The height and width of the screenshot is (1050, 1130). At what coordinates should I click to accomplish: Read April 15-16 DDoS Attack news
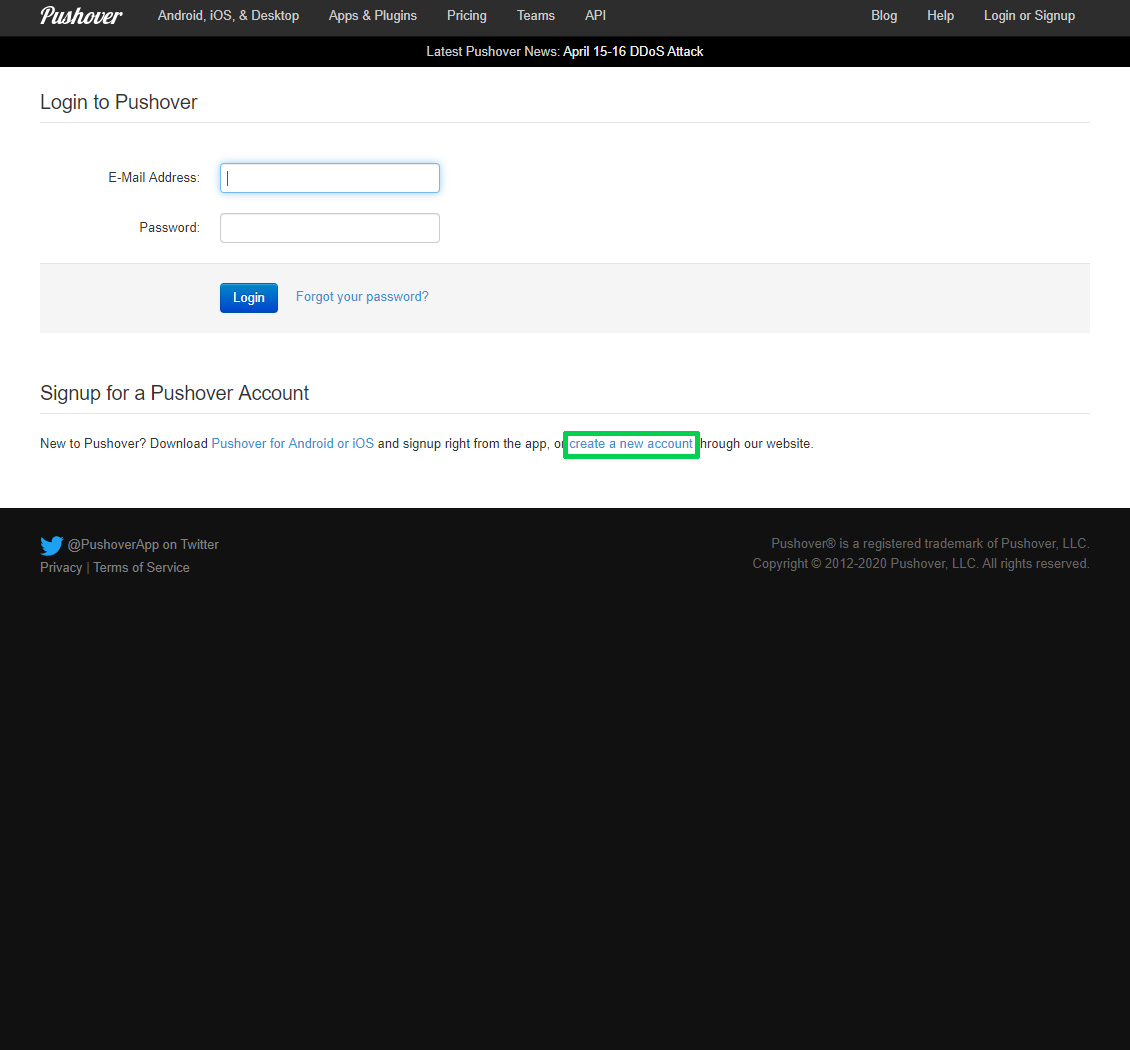pos(633,51)
